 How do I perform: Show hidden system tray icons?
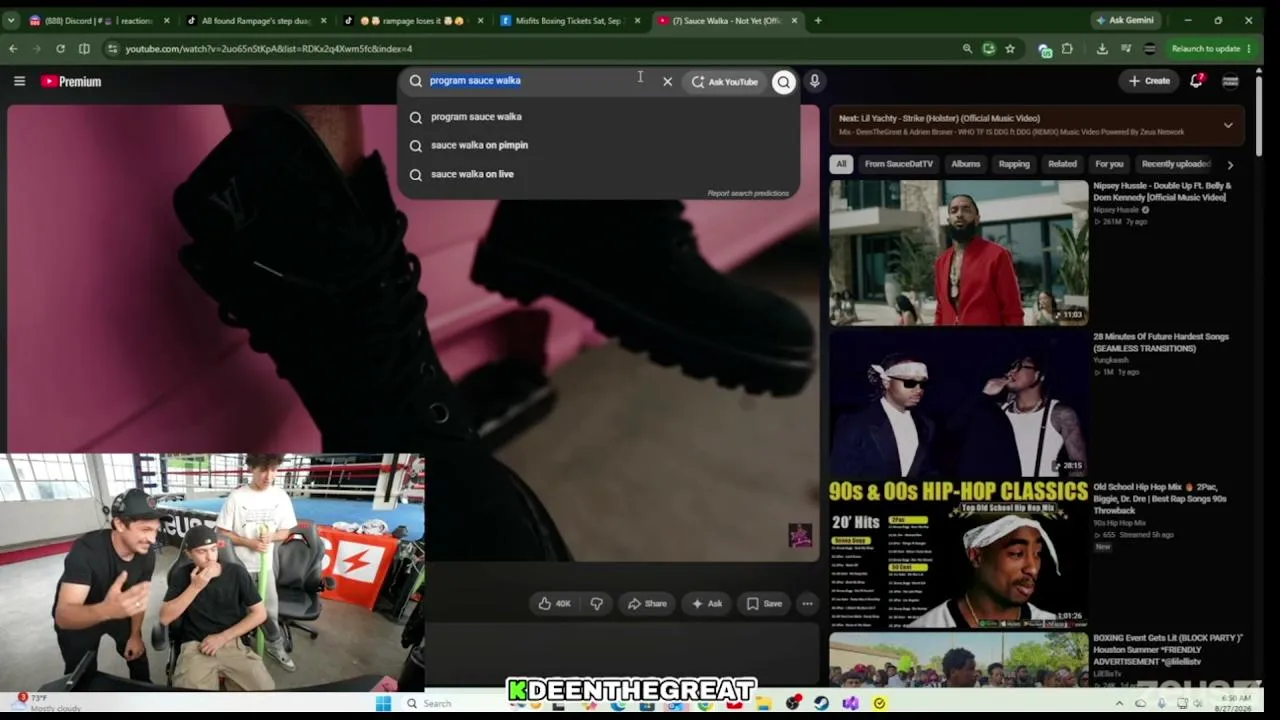point(1119,703)
